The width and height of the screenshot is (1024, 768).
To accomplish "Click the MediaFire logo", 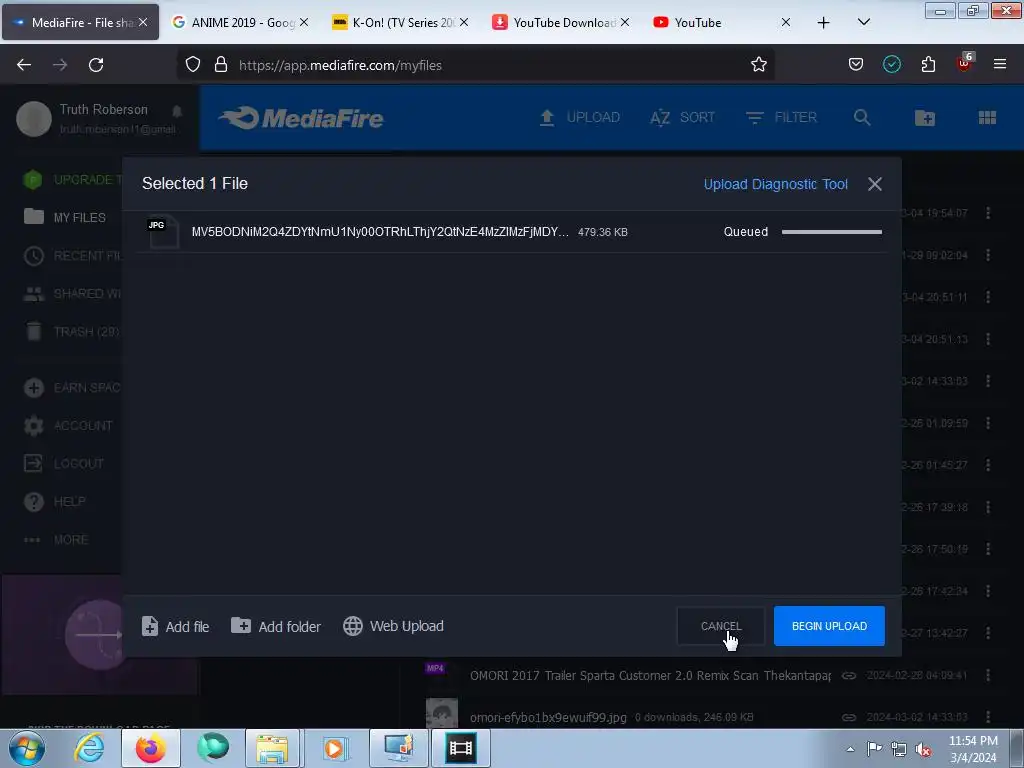I will (301, 118).
